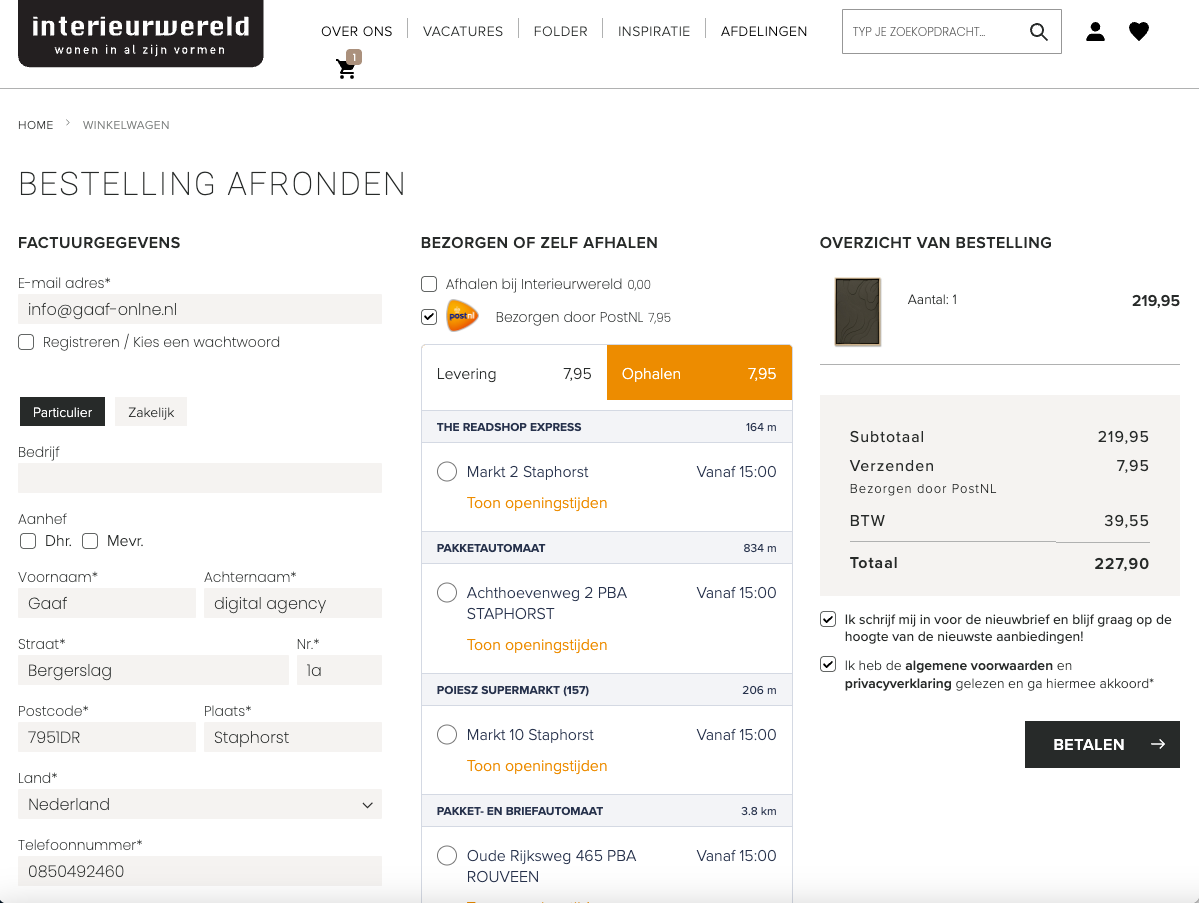Click the BETALEN button

point(1090,744)
